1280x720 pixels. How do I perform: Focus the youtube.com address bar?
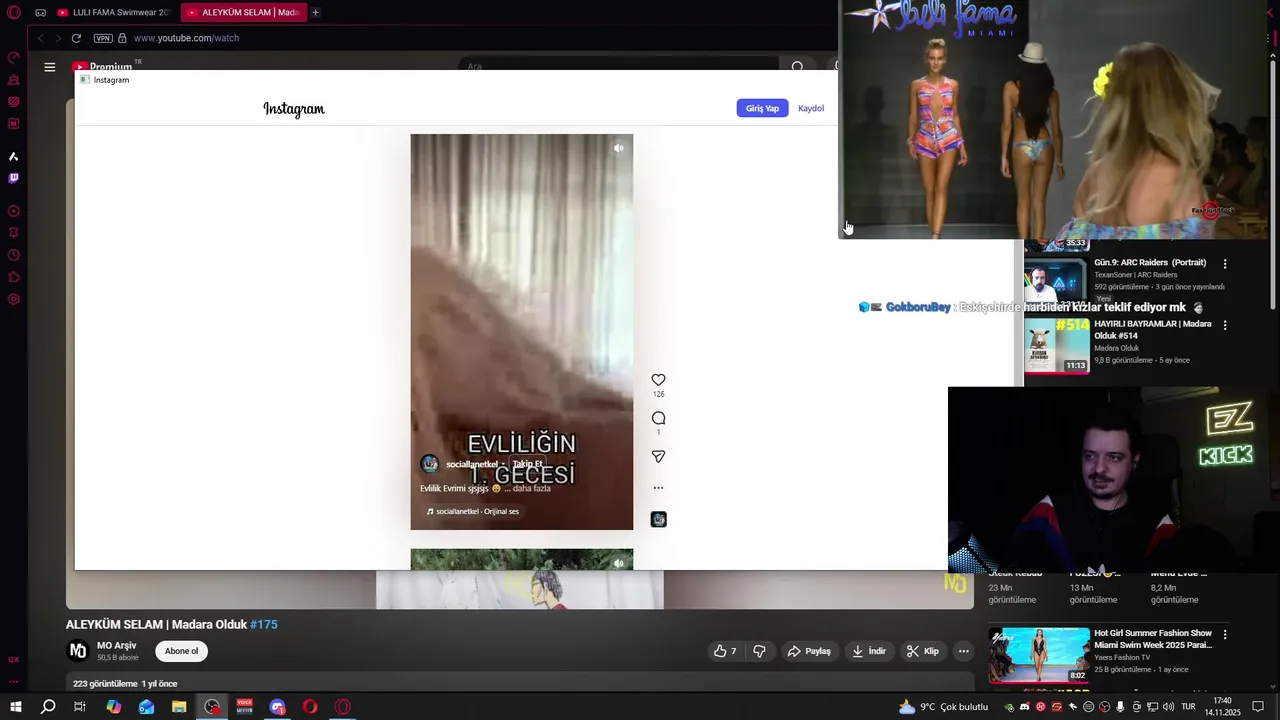coord(186,38)
